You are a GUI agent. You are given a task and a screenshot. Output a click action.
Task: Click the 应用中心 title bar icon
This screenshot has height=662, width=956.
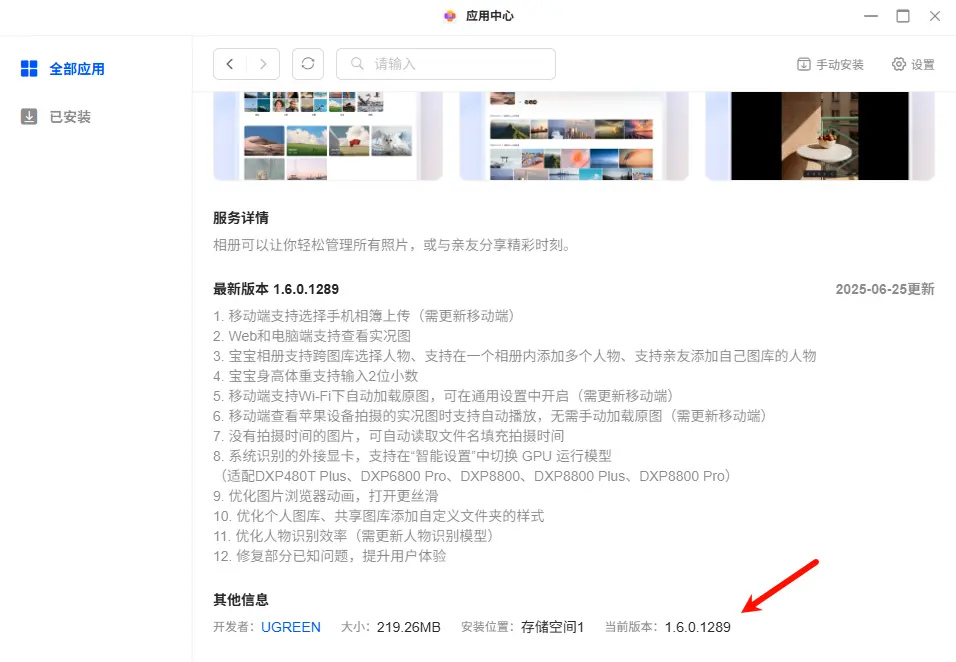450,16
